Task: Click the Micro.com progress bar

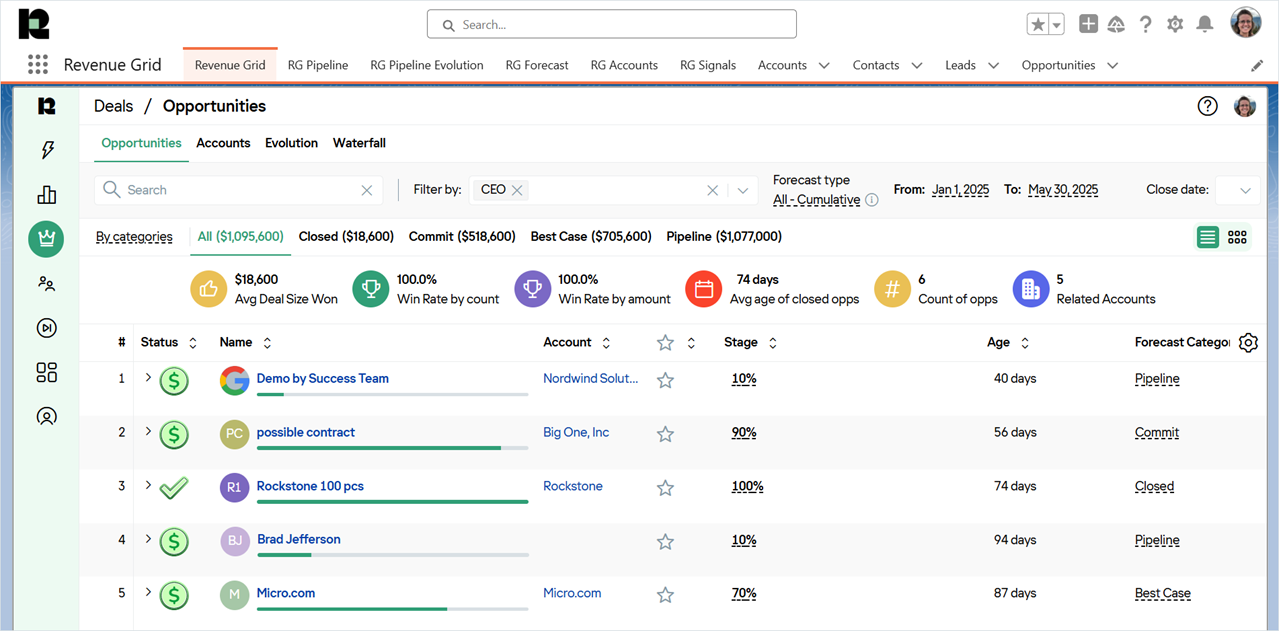Action: (x=392, y=608)
